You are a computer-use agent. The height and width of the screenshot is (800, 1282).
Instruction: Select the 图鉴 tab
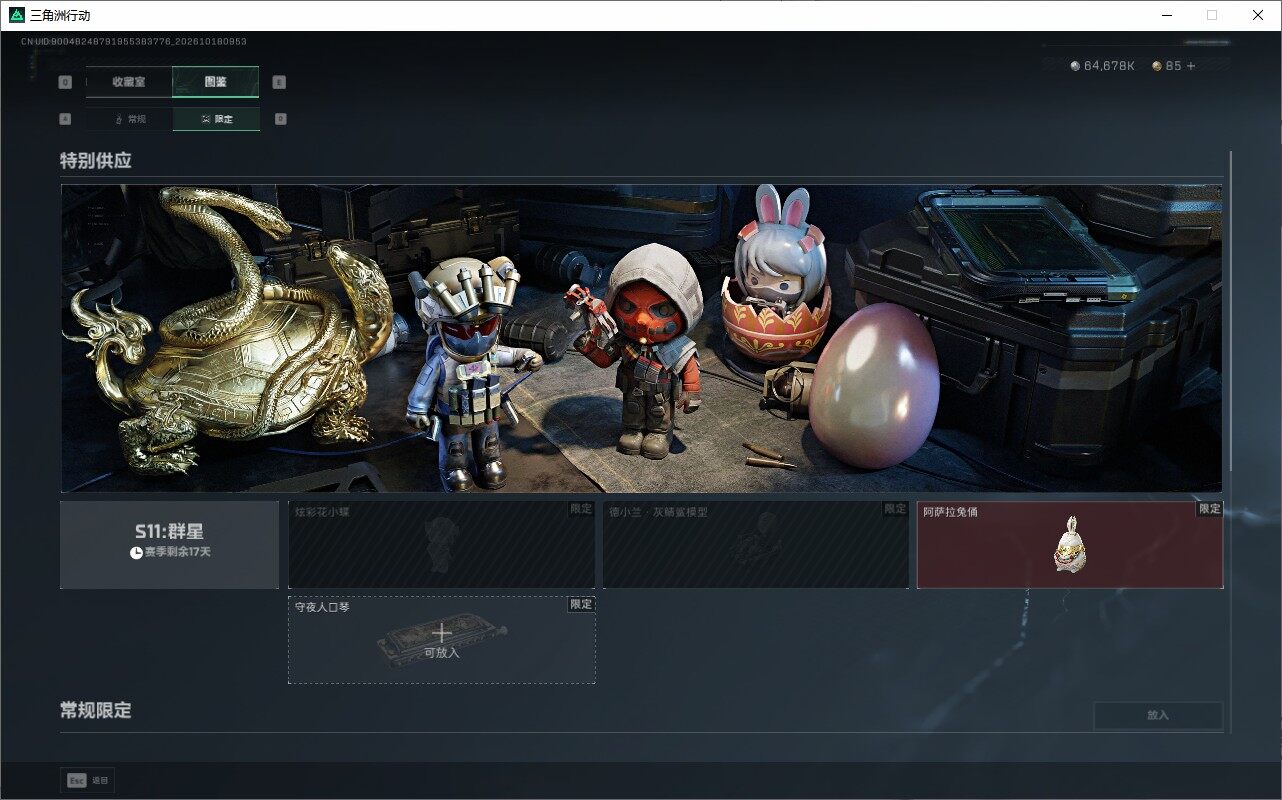216,82
